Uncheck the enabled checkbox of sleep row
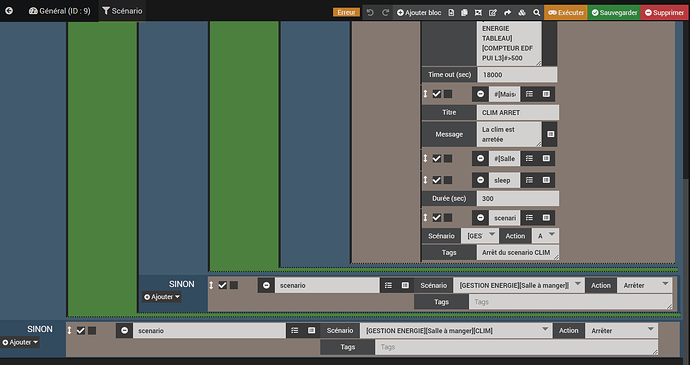This screenshot has width=690, height=365. pos(437,180)
